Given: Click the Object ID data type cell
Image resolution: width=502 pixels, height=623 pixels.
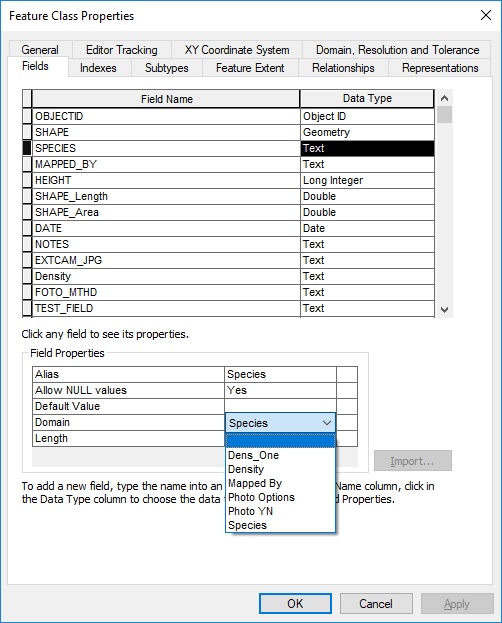Looking at the screenshot, I should pos(367,116).
